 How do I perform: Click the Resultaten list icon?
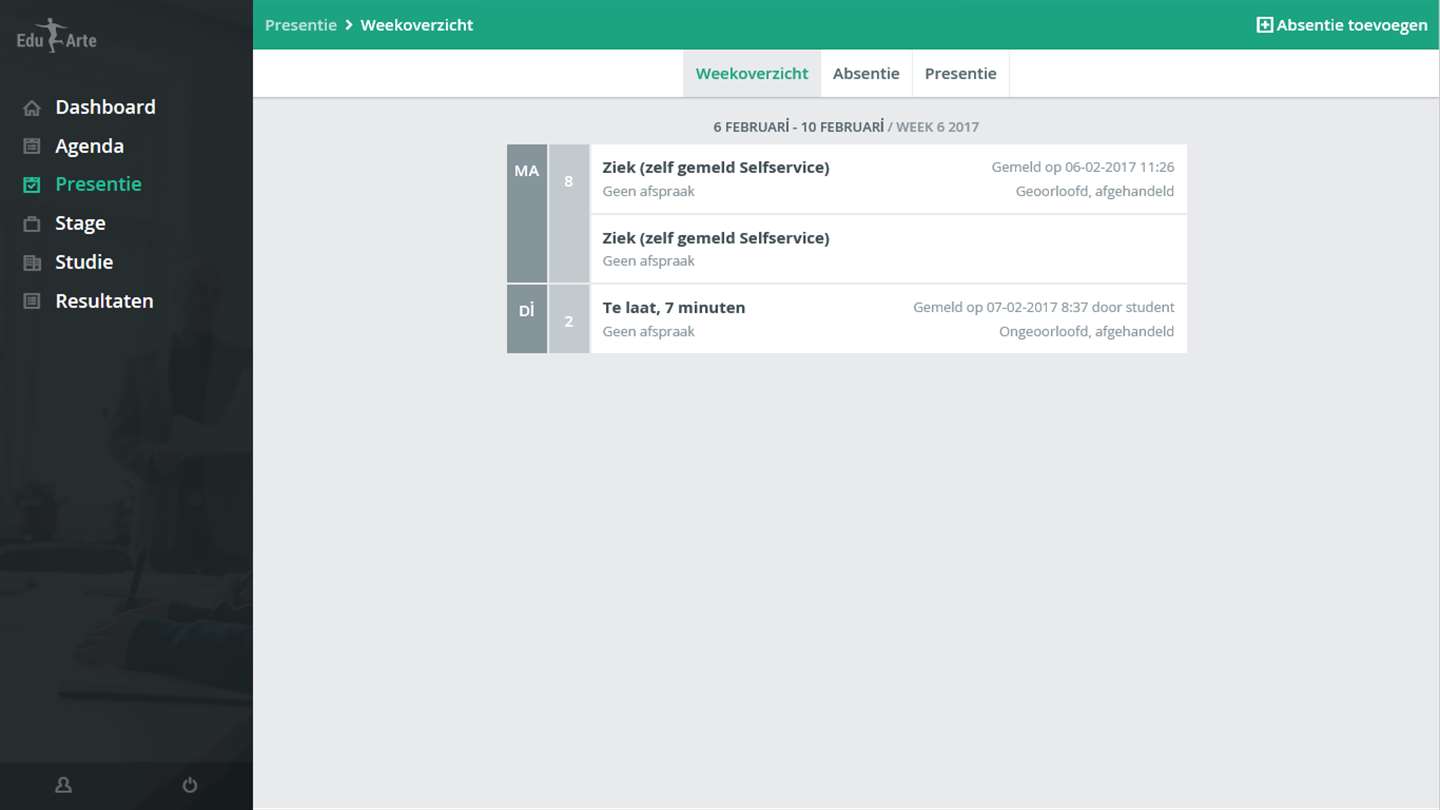[x=32, y=301]
